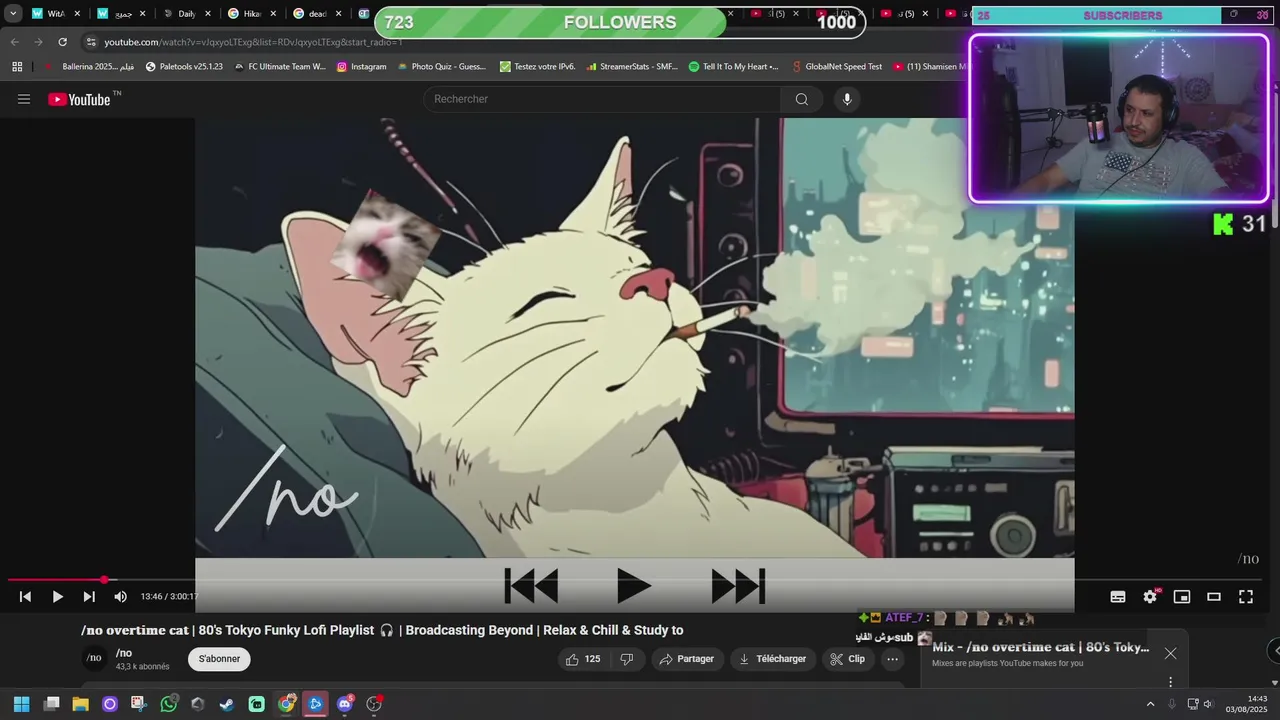Click the large overlay next-track button
Viewport: 1280px width, 720px height.
[738, 586]
